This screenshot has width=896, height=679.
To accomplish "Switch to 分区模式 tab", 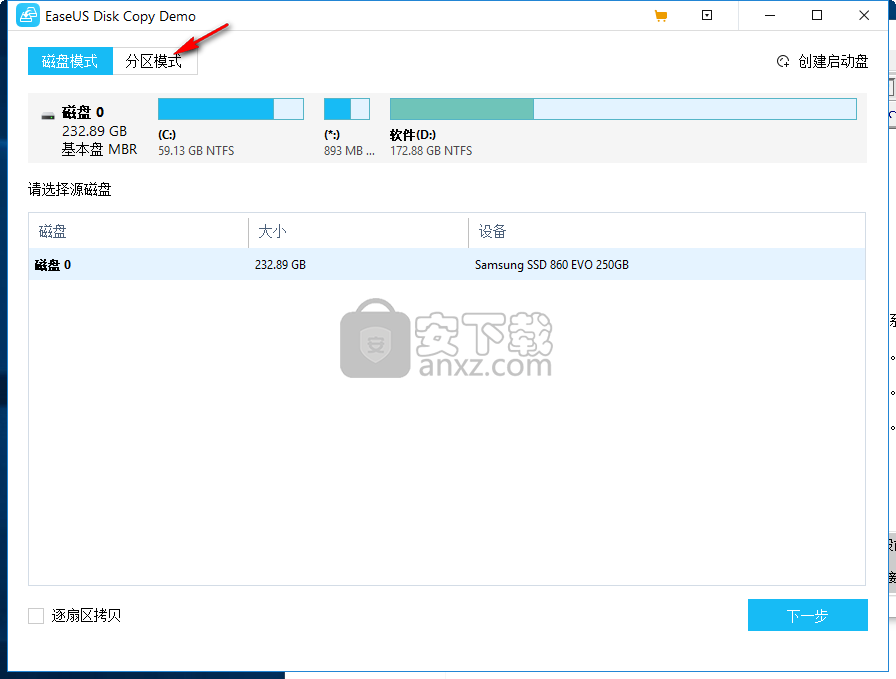I will (x=154, y=61).
